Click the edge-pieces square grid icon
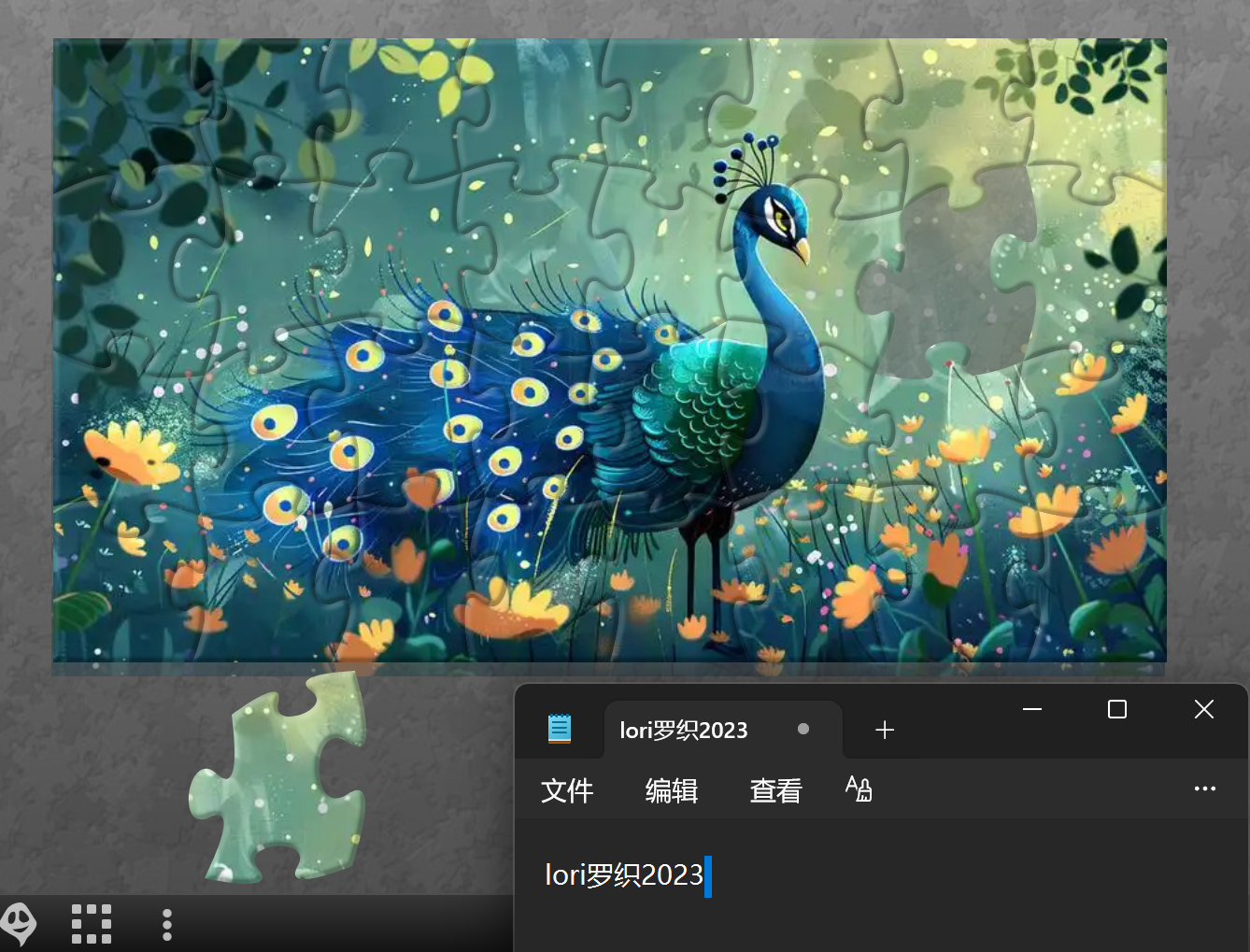The width and height of the screenshot is (1250, 952). point(92,924)
